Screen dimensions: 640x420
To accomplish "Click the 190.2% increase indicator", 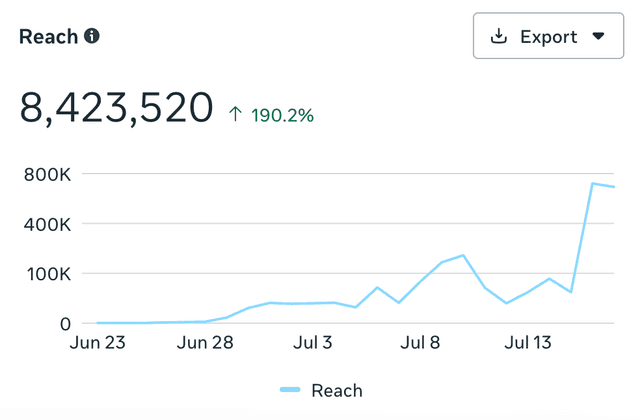I will (x=279, y=115).
